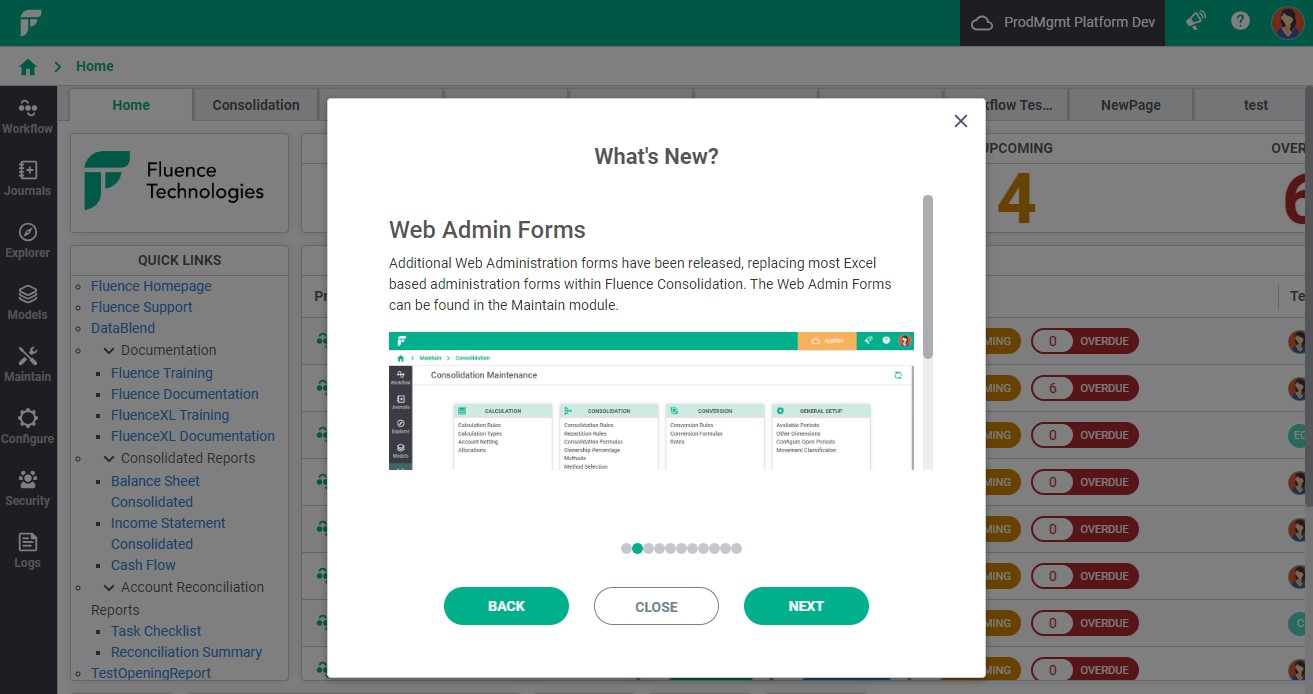Viewport: 1313px width, 694px height.
Task: Open the Reconciliation Summary link
Action: pos(186,652)
